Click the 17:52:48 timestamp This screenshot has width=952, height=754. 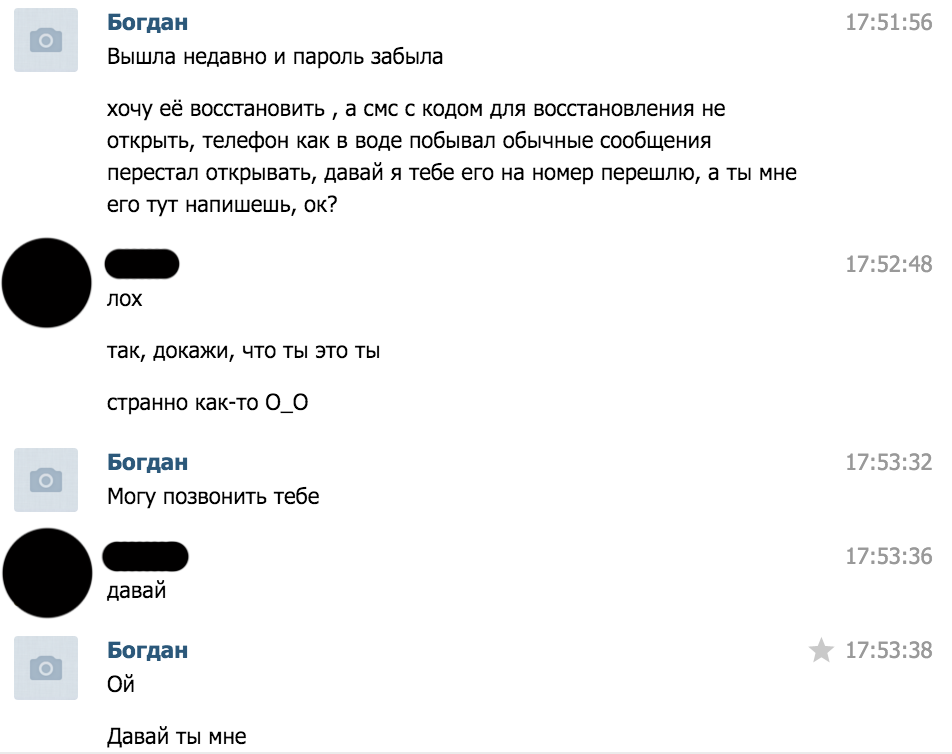click(x=888, y=265)
